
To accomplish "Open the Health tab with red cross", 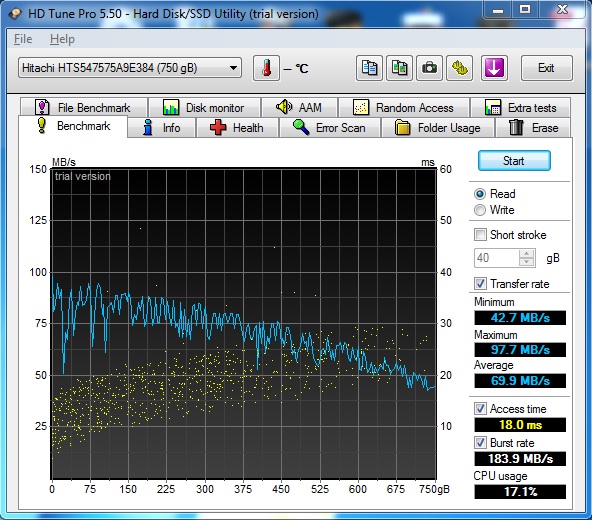I will click(237, 128).
